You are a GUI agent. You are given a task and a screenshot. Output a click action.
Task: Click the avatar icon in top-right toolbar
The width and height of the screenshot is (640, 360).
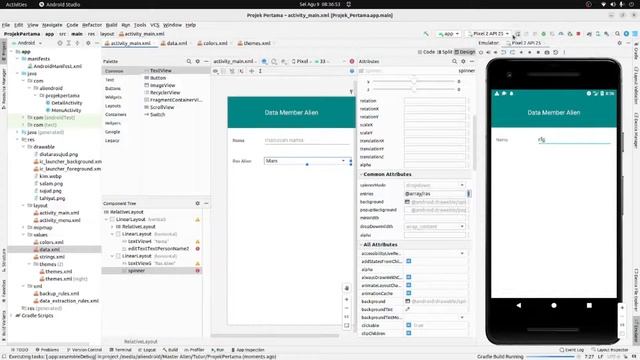pyautogui.click(x=626, y=34)
